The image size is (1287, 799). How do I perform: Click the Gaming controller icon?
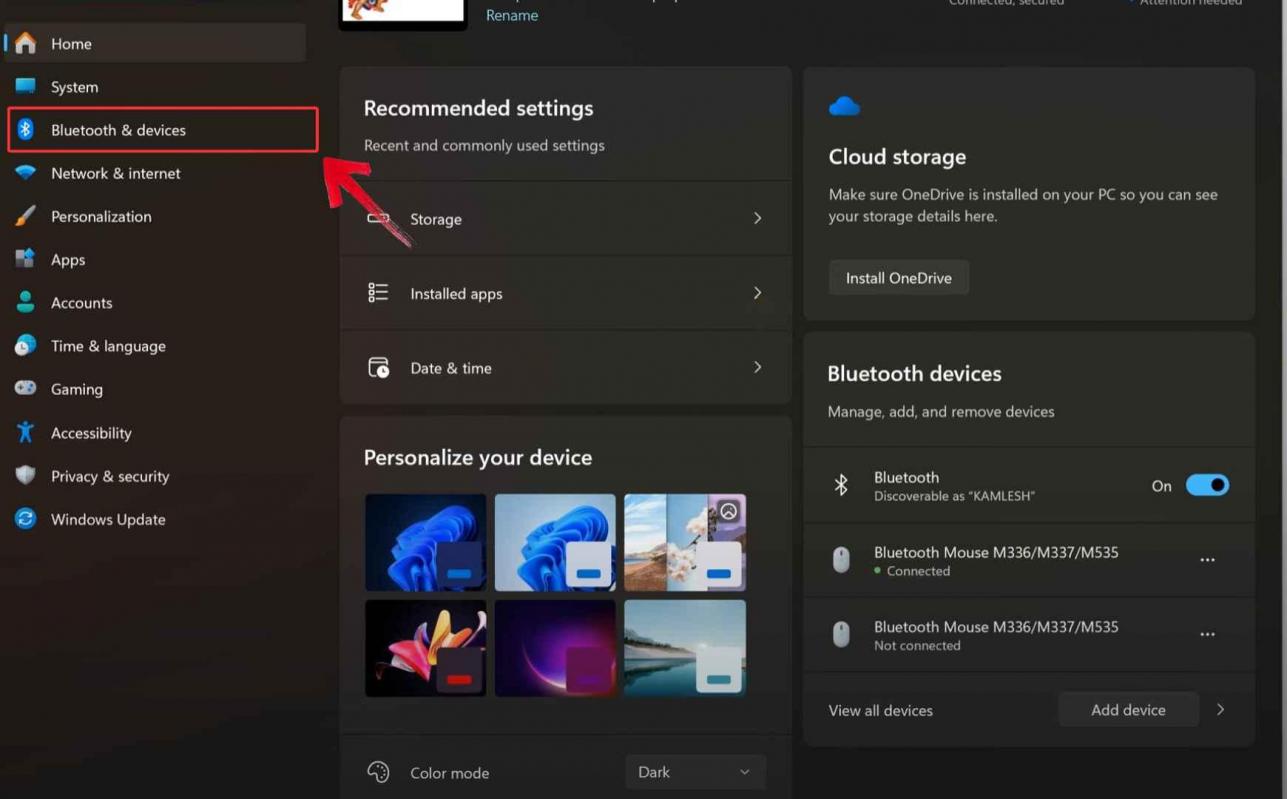pos(24,389)
